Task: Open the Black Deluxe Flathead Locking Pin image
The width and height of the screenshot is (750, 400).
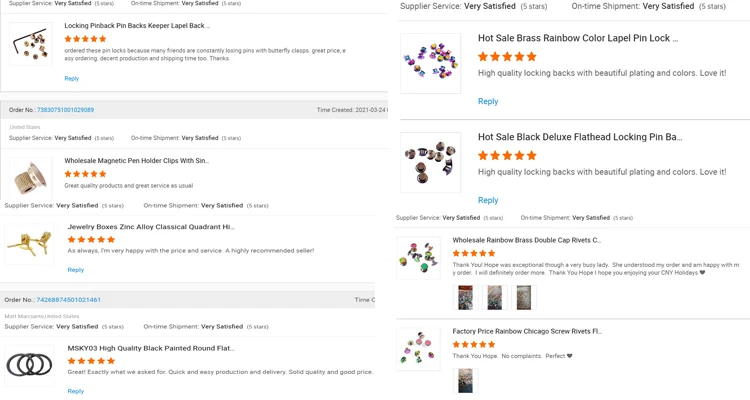Action: [x=430, y=162]
